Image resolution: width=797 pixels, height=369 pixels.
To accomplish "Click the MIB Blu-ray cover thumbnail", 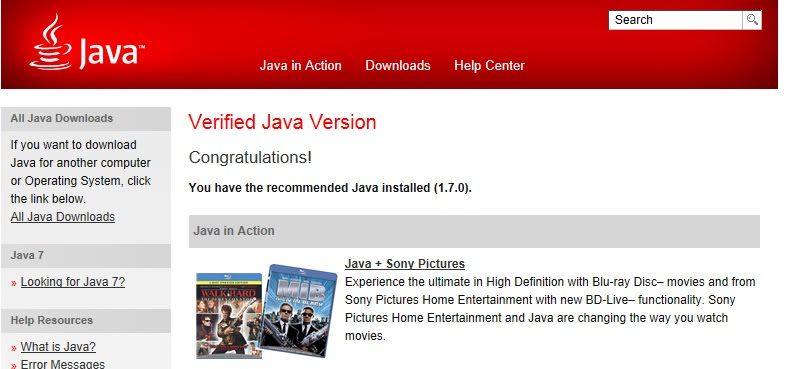I will click(298, 310).
